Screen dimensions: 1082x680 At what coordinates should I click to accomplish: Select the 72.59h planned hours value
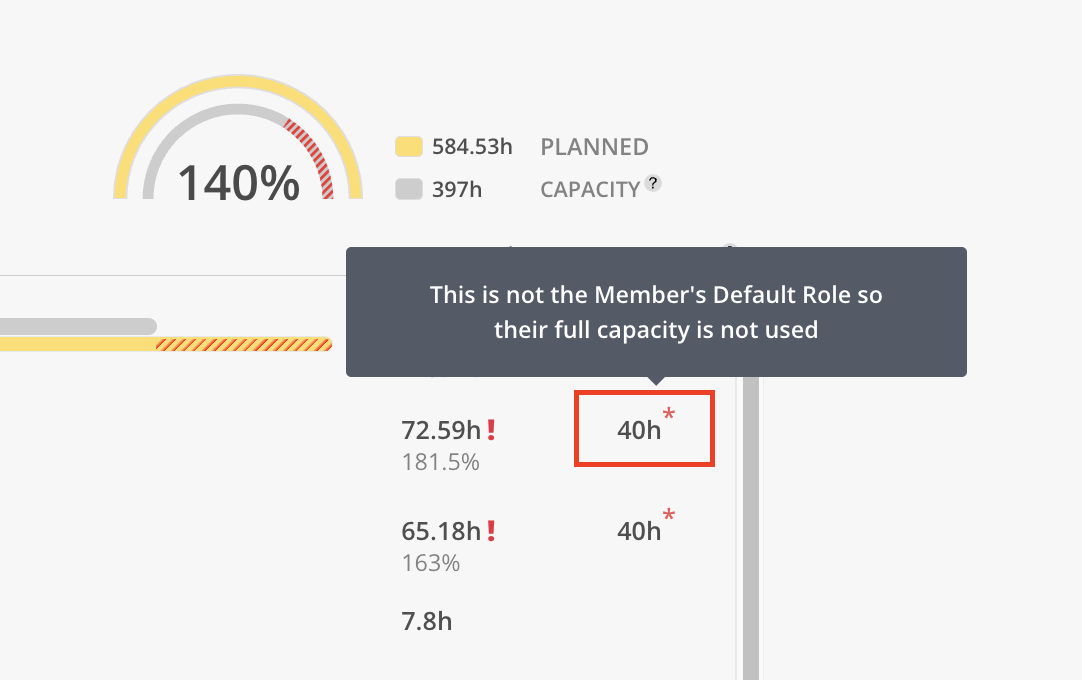441,430
